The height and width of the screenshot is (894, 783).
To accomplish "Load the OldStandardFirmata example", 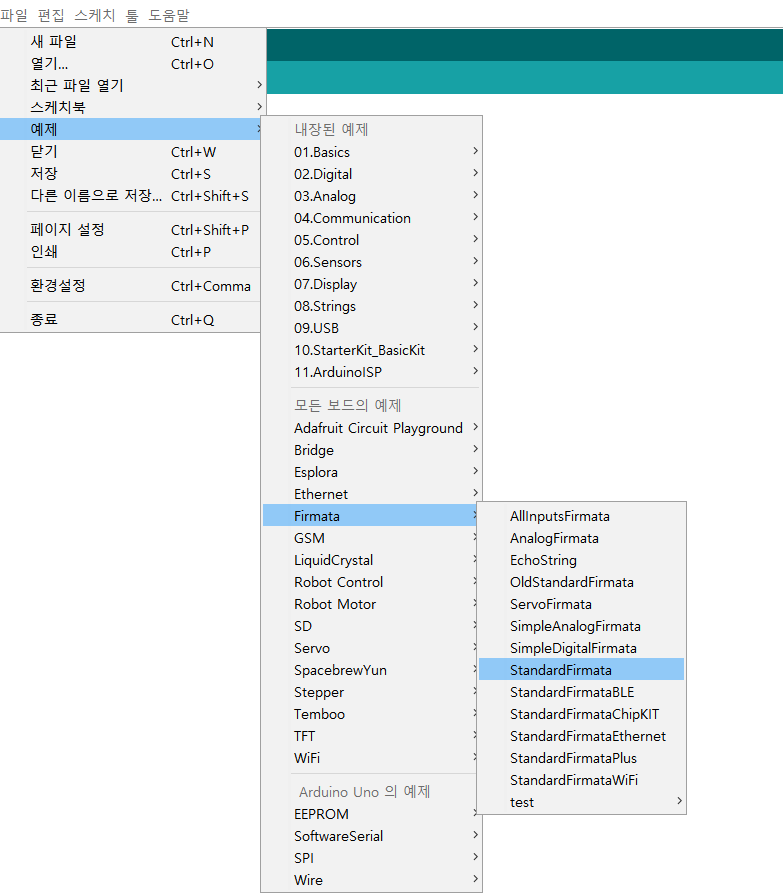I will [x=581, y=582].
